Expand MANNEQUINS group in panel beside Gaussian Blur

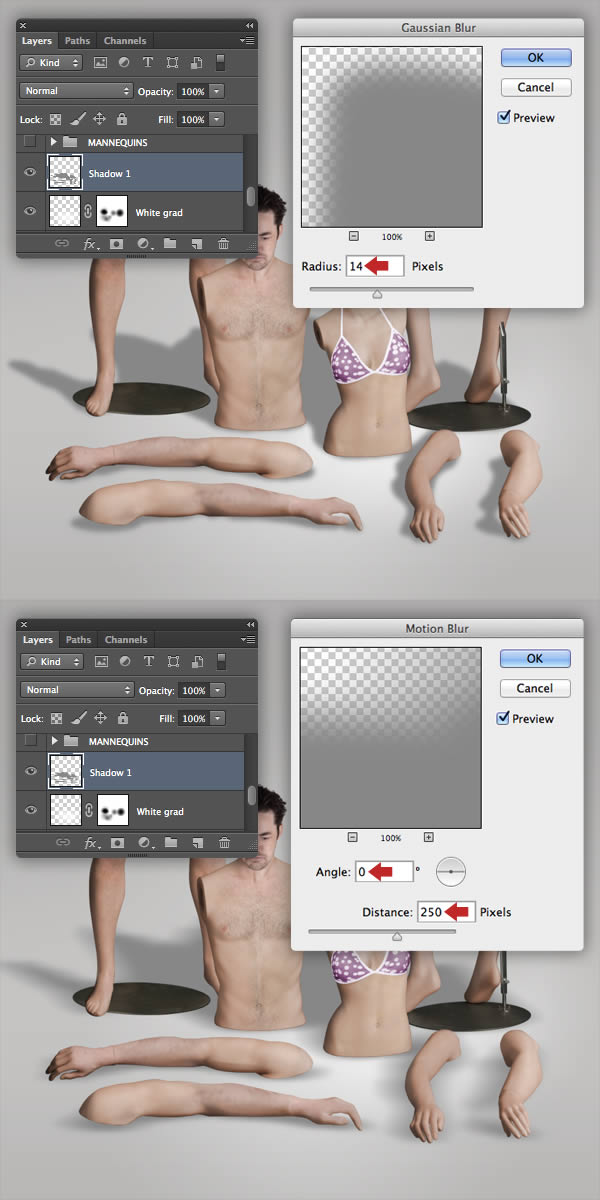[x=54, y=142]
